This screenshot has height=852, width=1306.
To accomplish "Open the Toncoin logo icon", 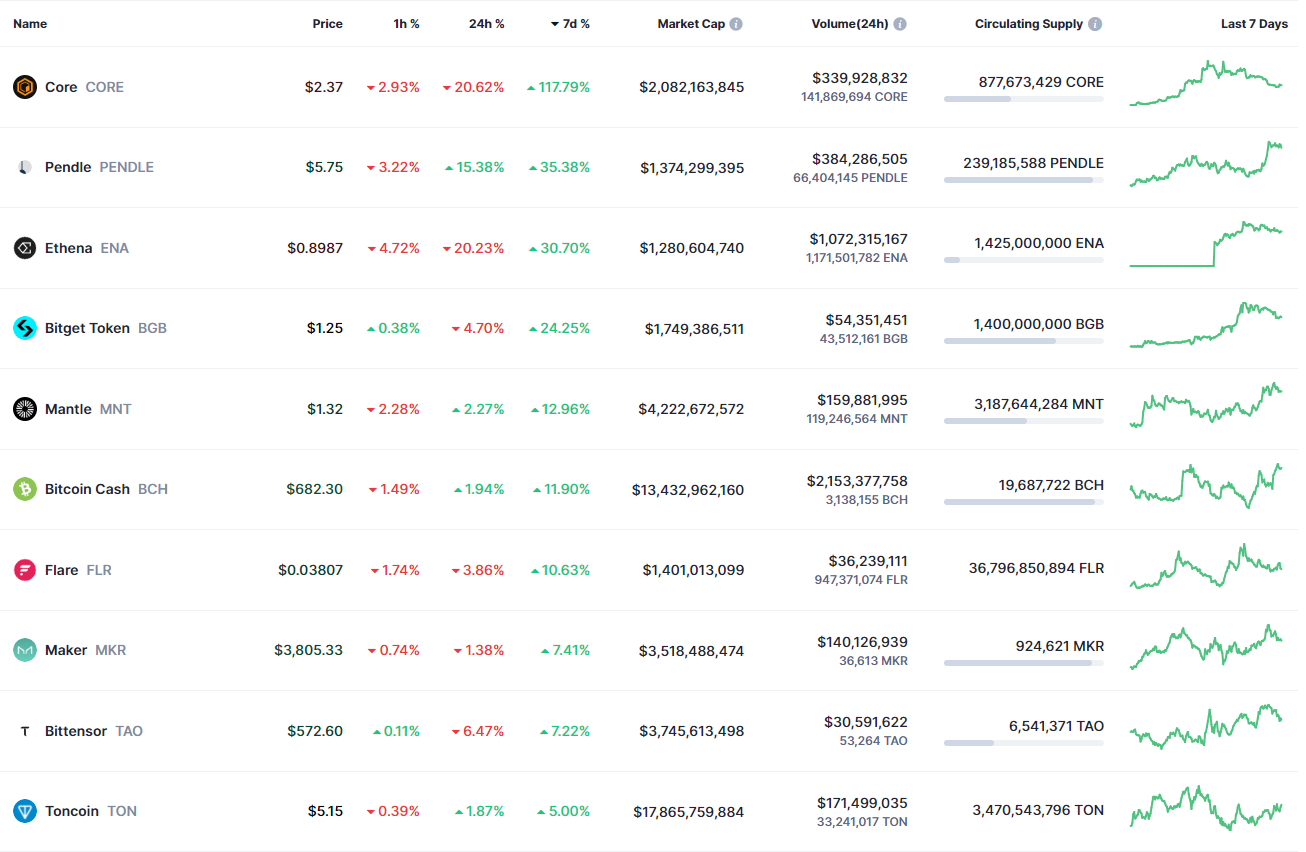I will 25,811.
